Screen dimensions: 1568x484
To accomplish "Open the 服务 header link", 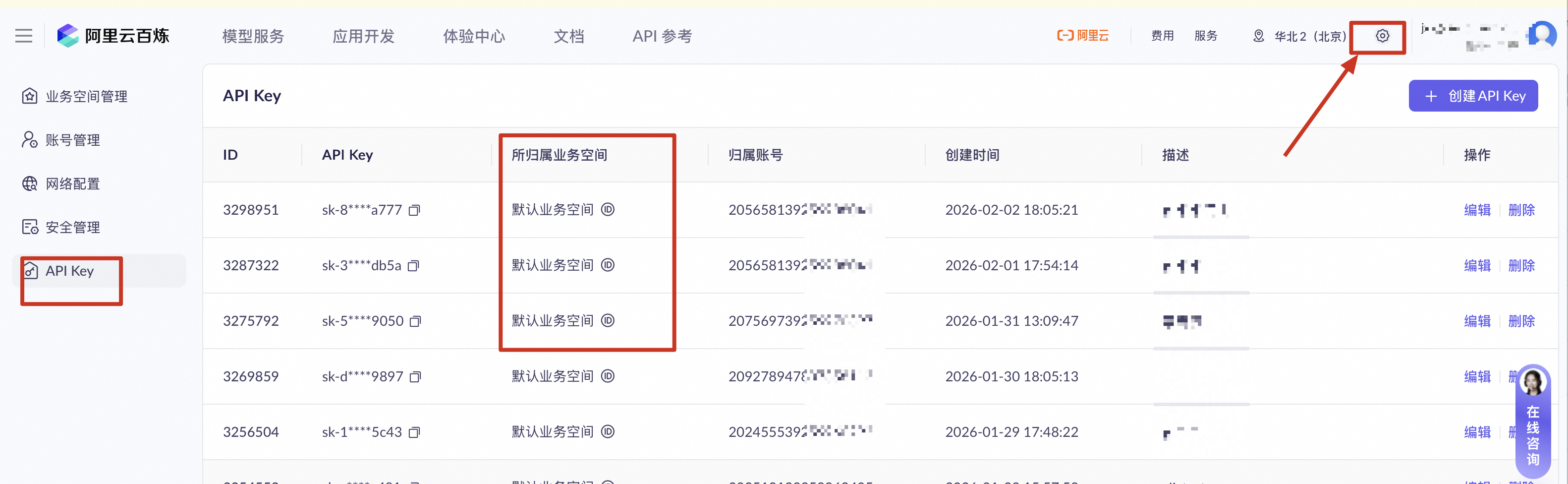I will [x=1205, y=36].
